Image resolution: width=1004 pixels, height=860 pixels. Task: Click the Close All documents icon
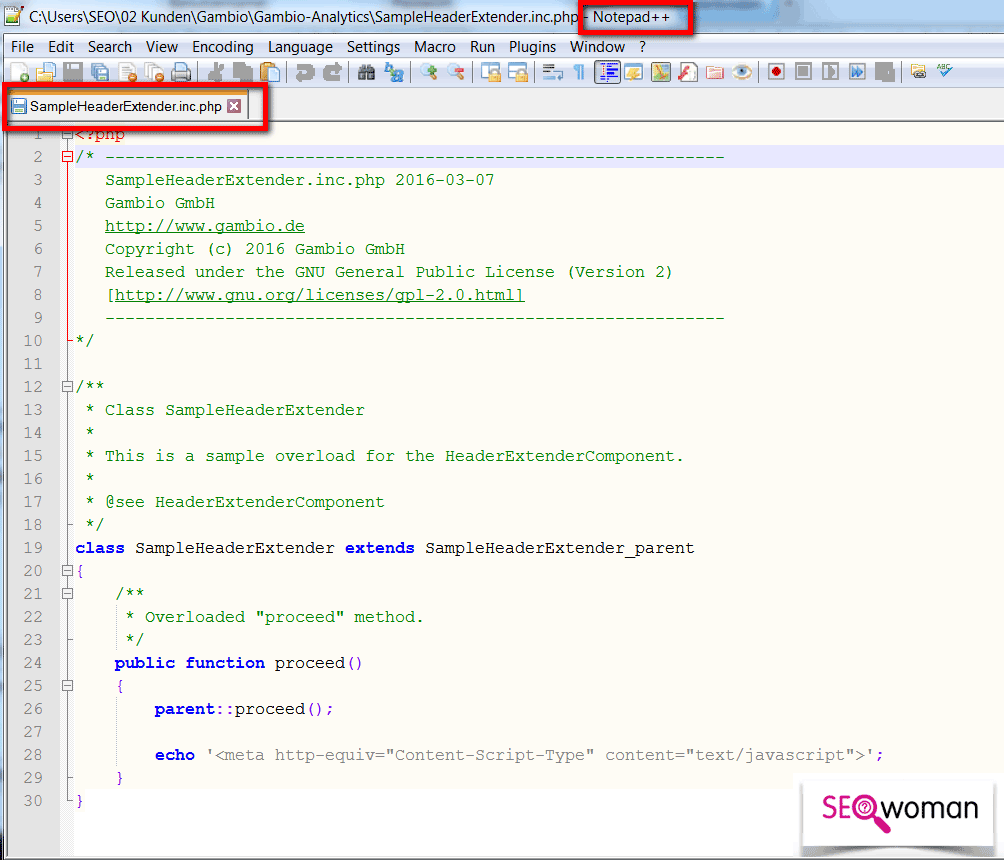[x=154, y=72]
